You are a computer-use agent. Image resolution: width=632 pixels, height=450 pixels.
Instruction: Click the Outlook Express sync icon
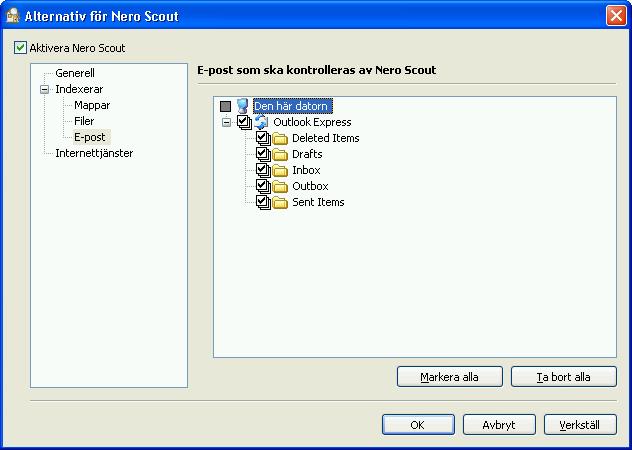[261, 122]
